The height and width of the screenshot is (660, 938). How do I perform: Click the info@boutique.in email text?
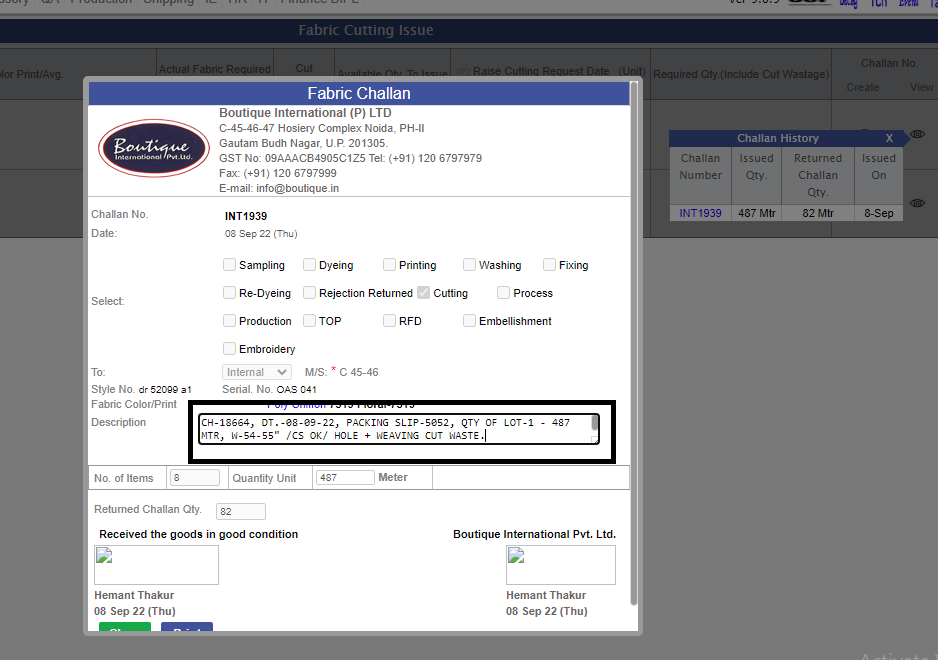pyautogui.click(x=297, y=188)
